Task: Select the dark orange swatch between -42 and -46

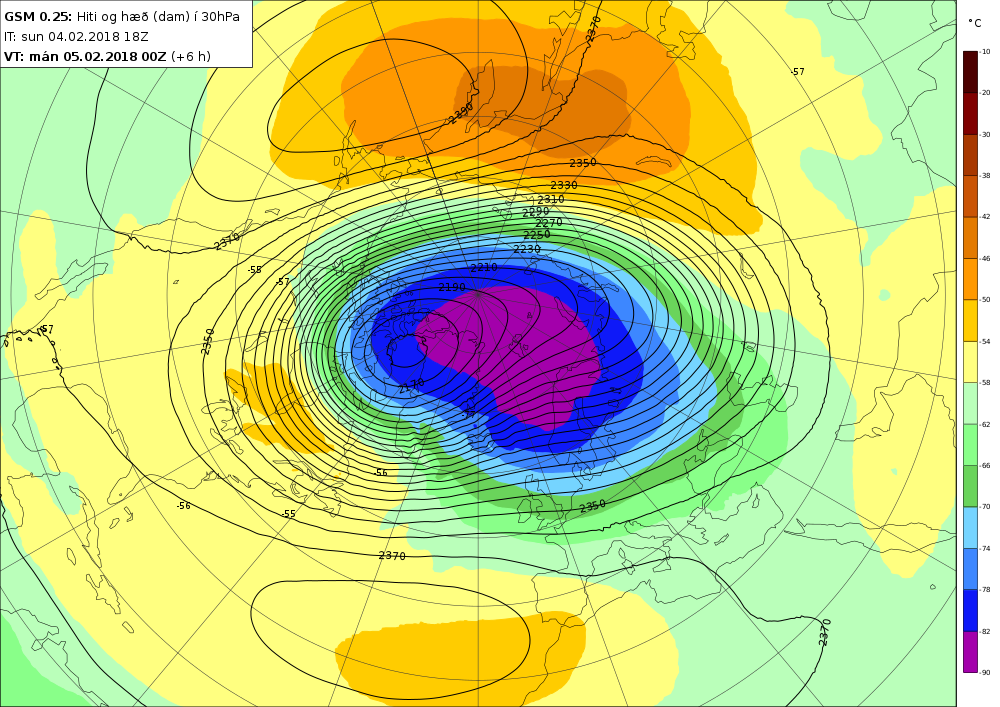Action: pos(970,238)
